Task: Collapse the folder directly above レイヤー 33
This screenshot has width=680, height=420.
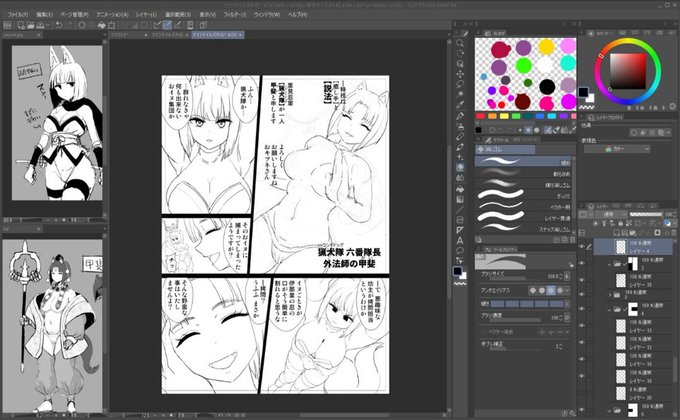Action: click(x=609, y=310)
